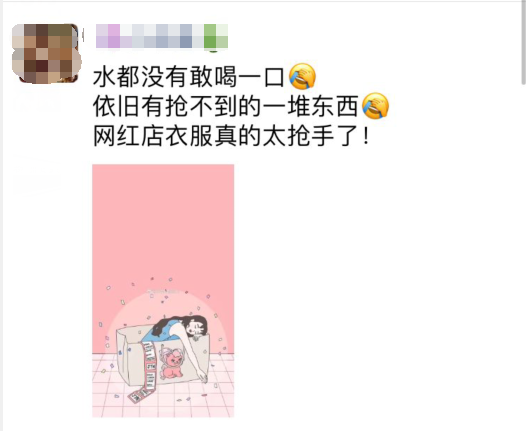Viewport: 526px width, 431px height.
Task: Click the crying-laughing emoji after 喝一口
Action: (x=302, y=76)
